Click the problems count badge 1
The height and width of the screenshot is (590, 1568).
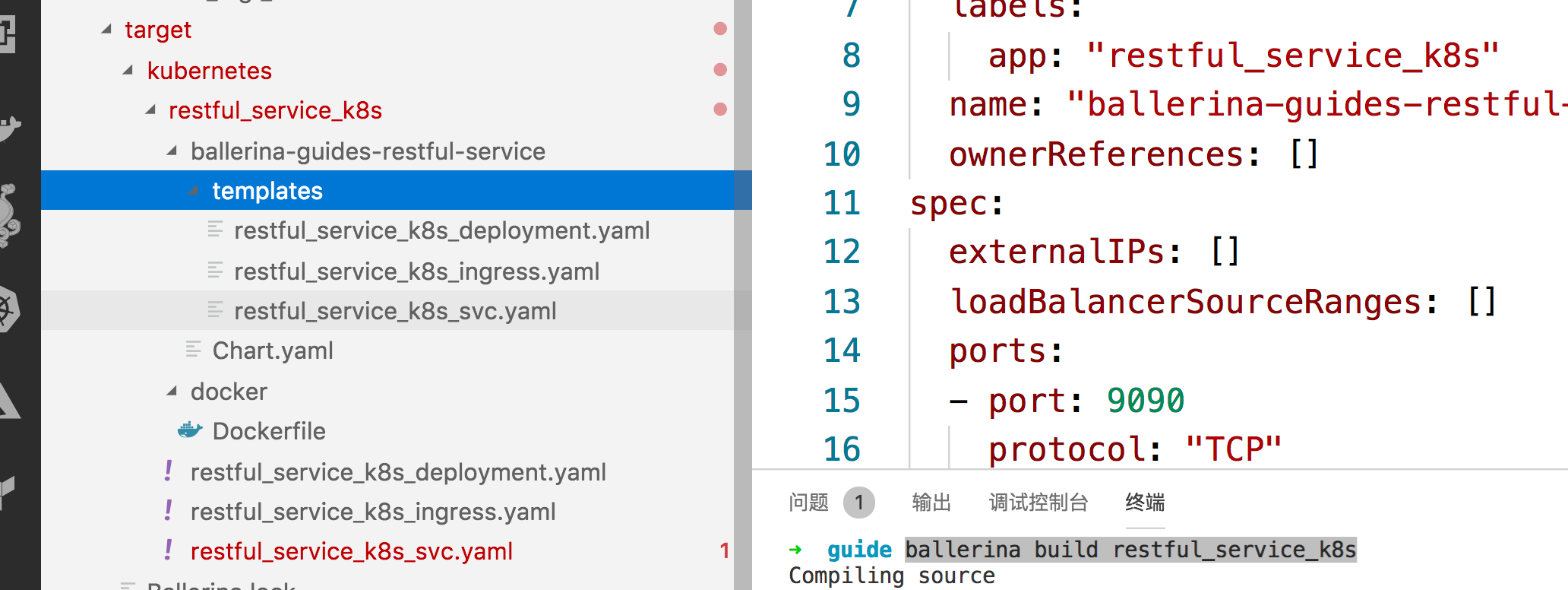(x=859, y=503)
